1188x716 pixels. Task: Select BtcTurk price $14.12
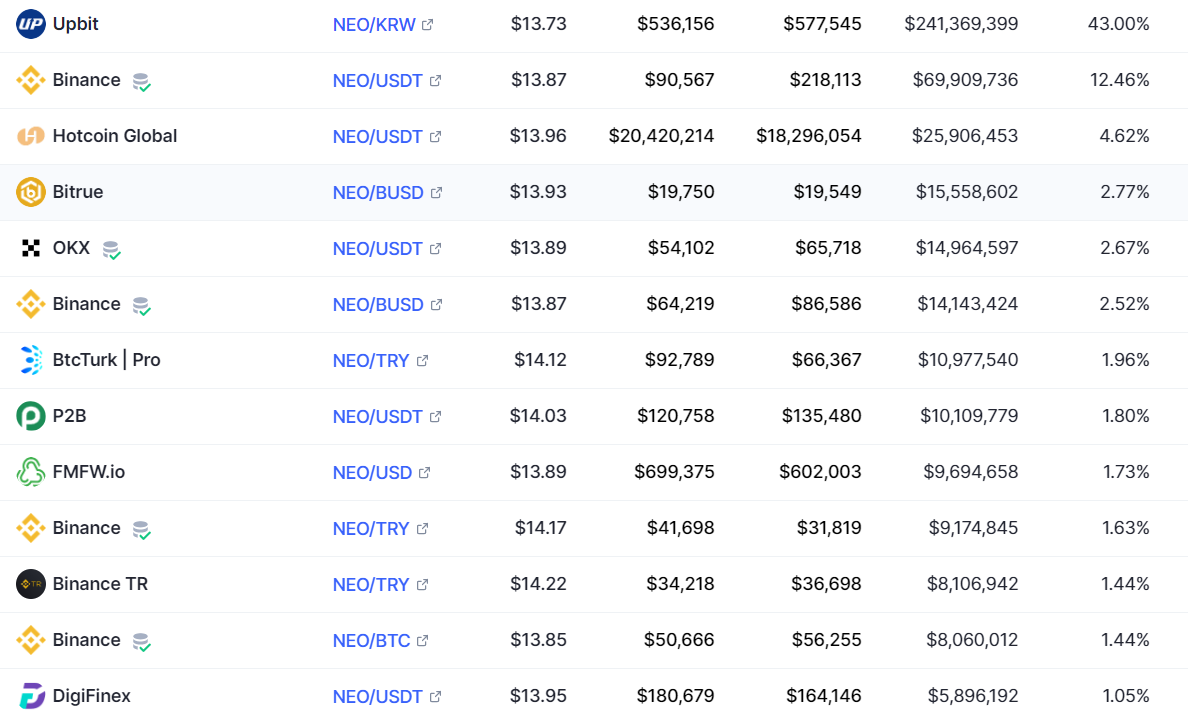click(x=540, y=361)
